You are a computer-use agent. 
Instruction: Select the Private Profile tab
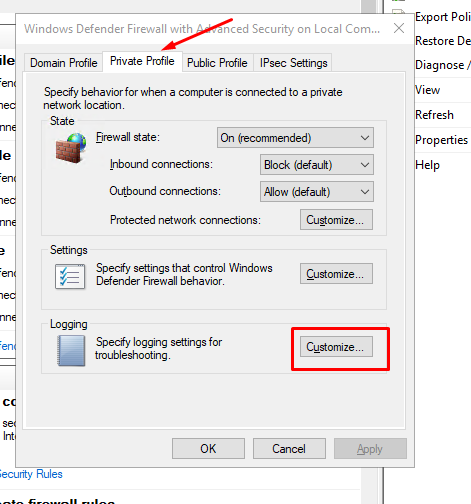(x=142, y=61)
